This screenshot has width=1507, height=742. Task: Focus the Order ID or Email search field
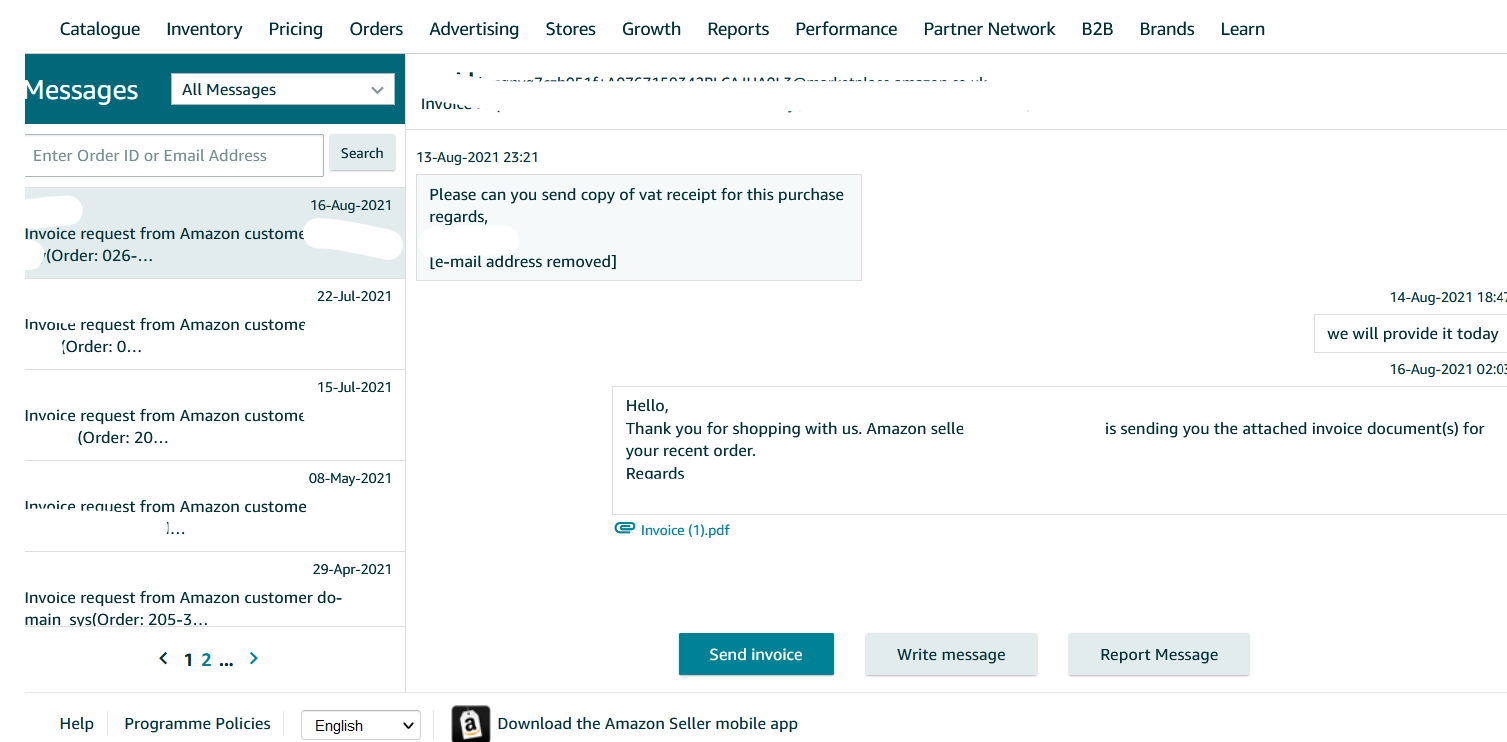point(174,155)
